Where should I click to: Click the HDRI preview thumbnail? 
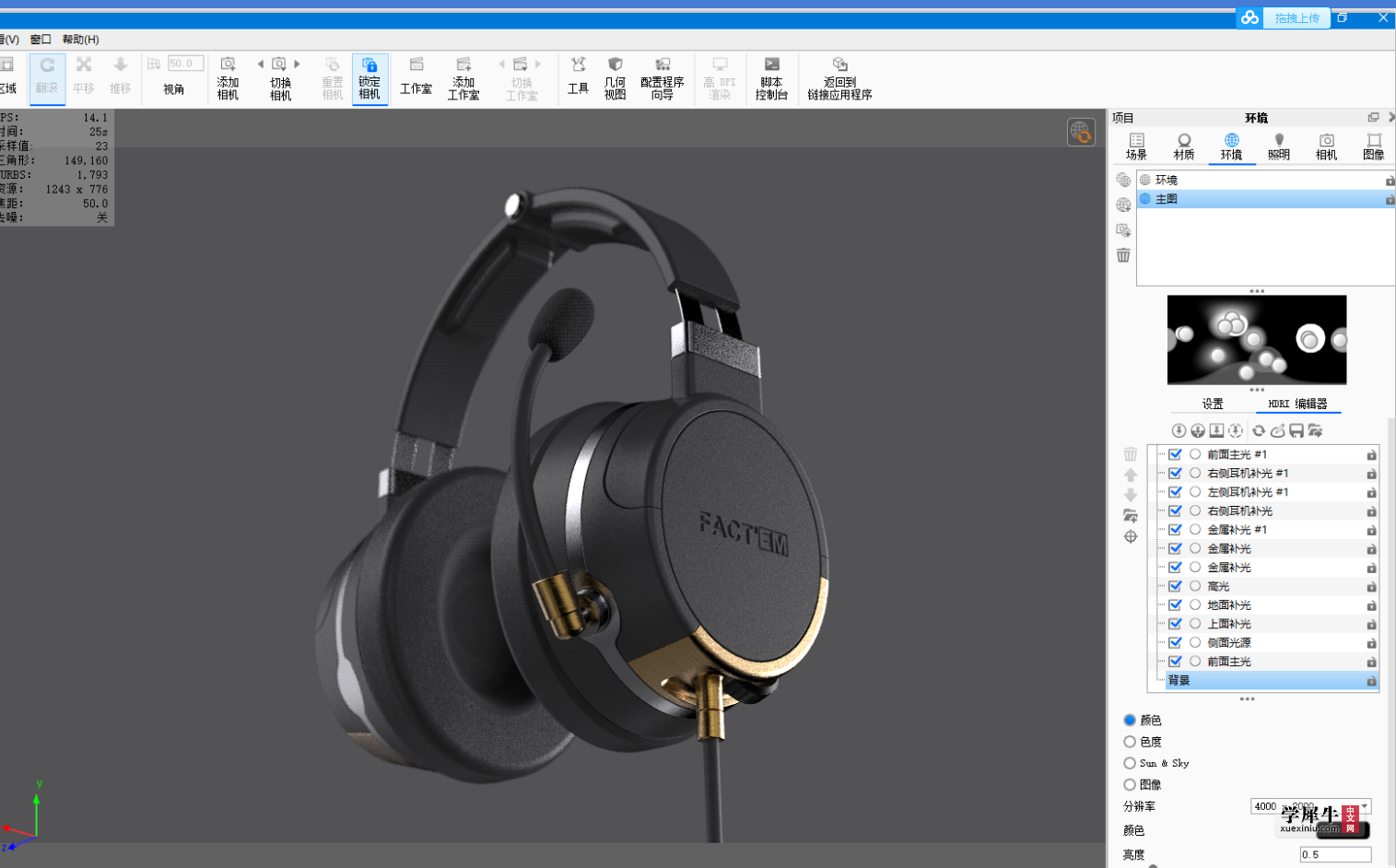pos(1257,340)
